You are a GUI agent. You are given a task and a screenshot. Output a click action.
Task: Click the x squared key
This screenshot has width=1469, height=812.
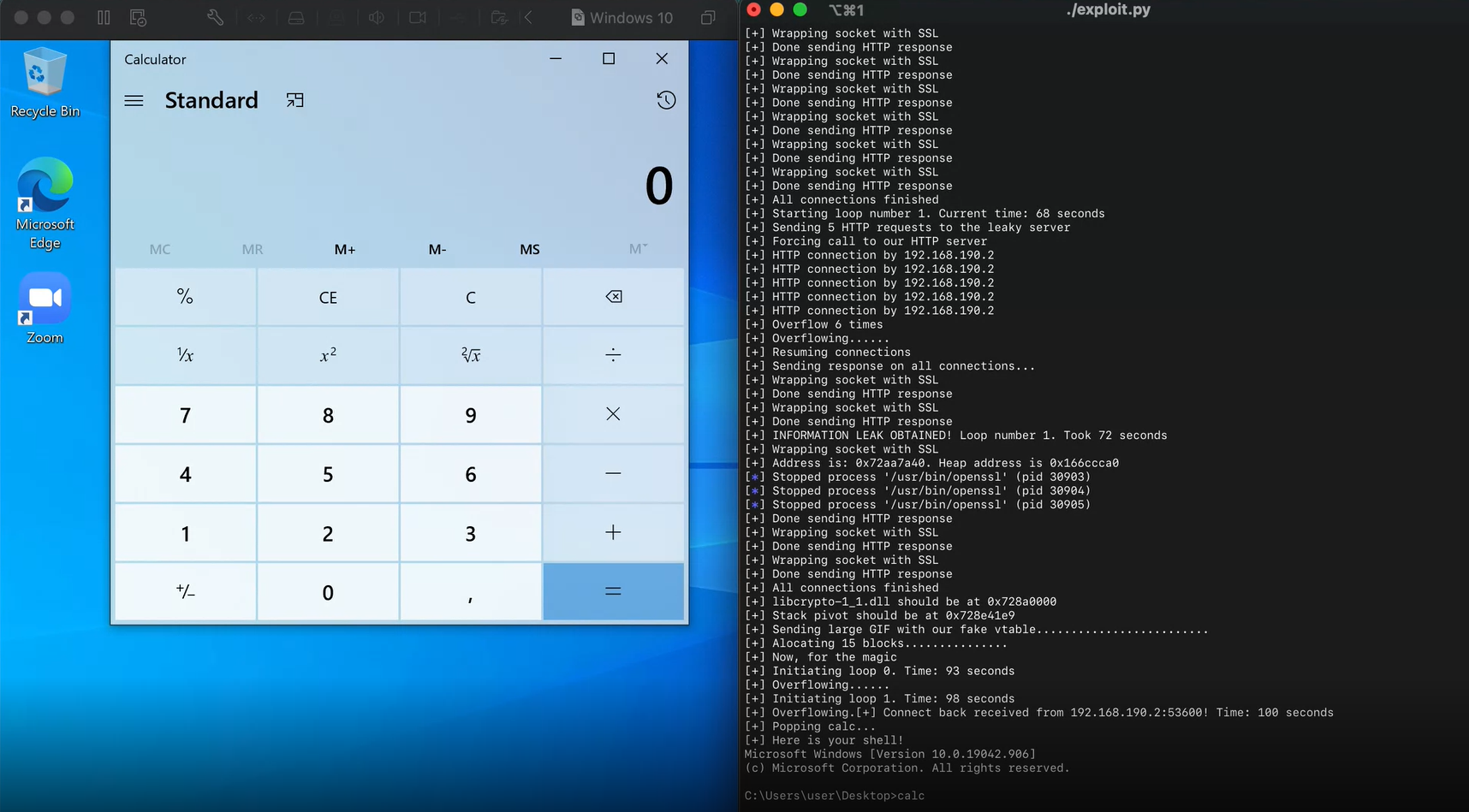pos(328,355)
